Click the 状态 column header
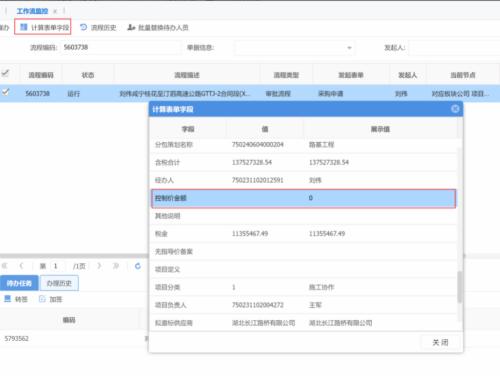500x376 pixels. click(x=88, y=75)
